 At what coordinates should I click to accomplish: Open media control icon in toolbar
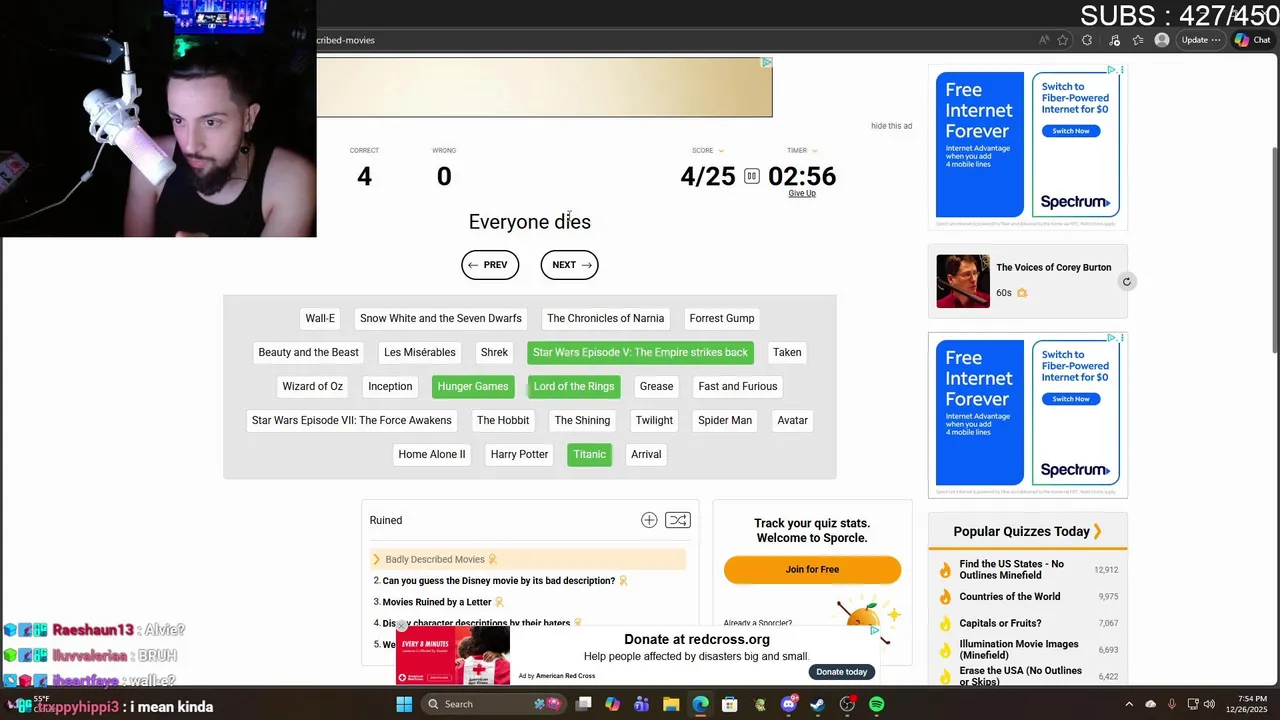[x=1114, y=40]
